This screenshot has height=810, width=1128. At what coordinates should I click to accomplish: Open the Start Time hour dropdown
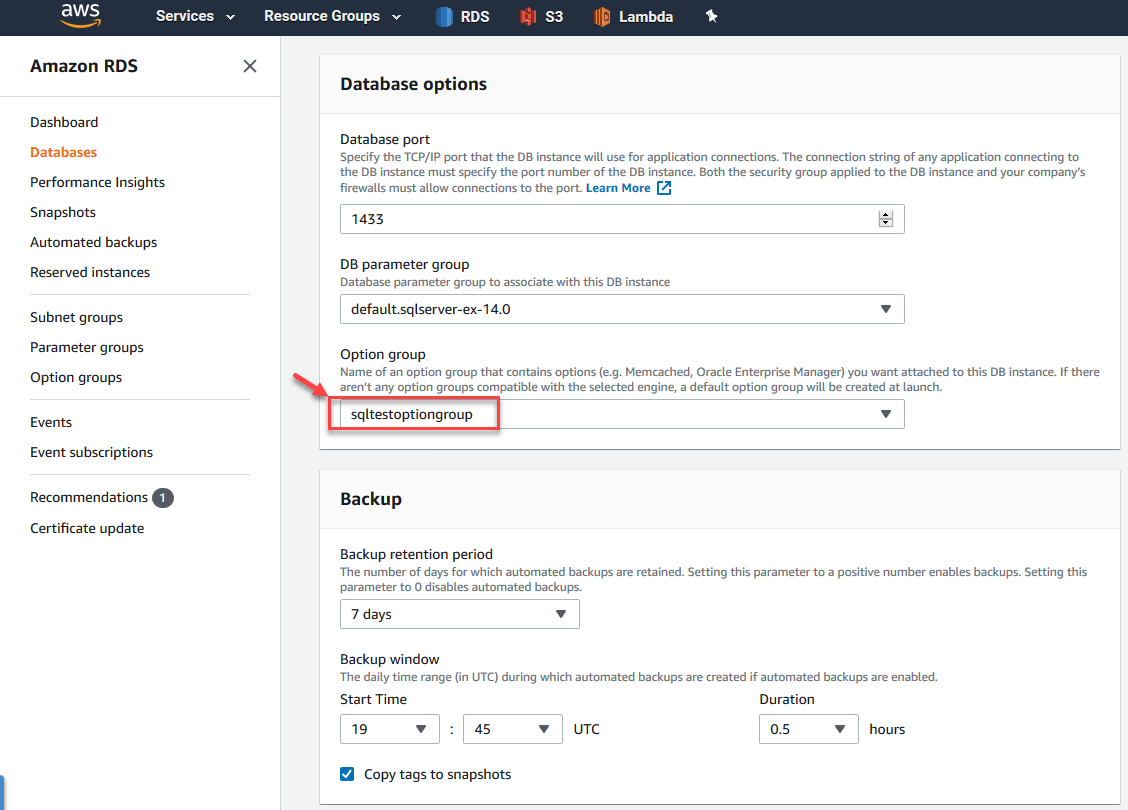coord(389,729)
